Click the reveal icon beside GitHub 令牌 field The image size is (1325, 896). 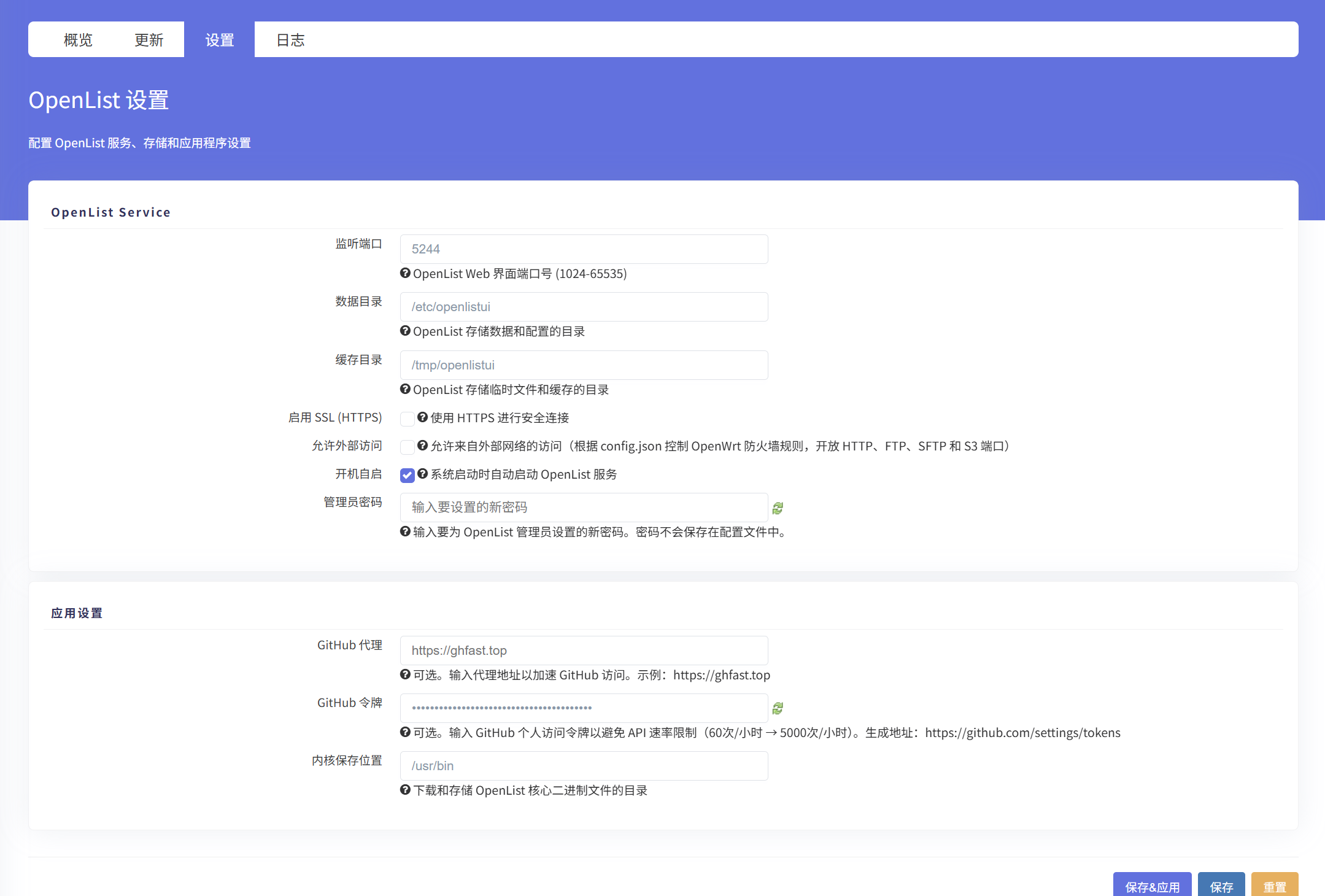(778, 708)
